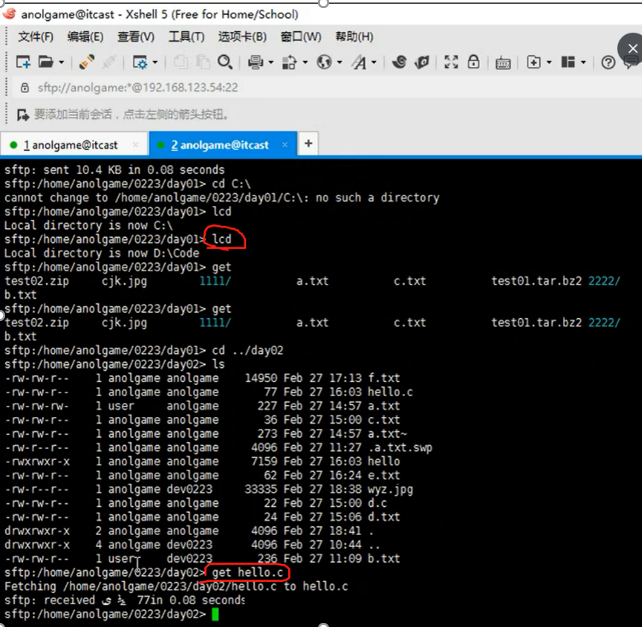This screenshot has height=627, width=642.
Task: Click the 'f.txt' filename in the listing
Action: pos(384,378)
